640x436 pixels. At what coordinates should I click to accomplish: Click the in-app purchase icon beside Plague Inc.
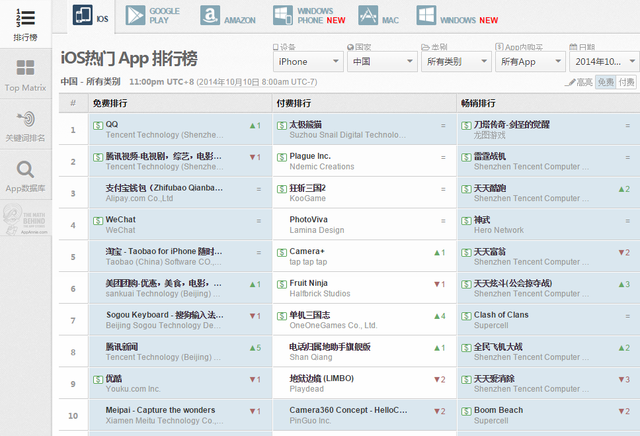point(282,157)
